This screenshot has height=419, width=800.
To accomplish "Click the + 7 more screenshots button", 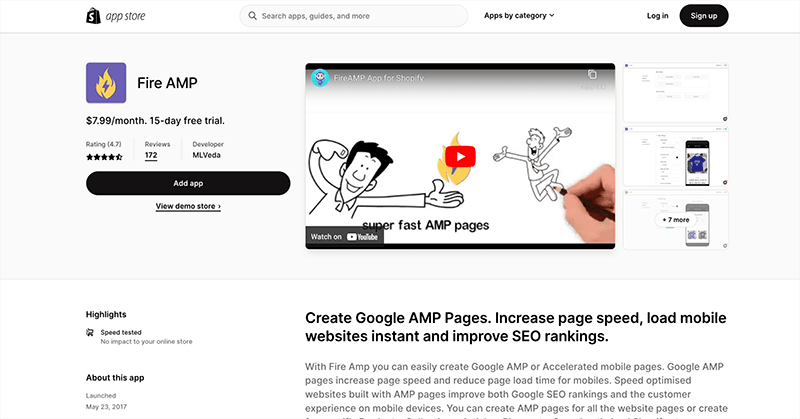I will (676, 219).
